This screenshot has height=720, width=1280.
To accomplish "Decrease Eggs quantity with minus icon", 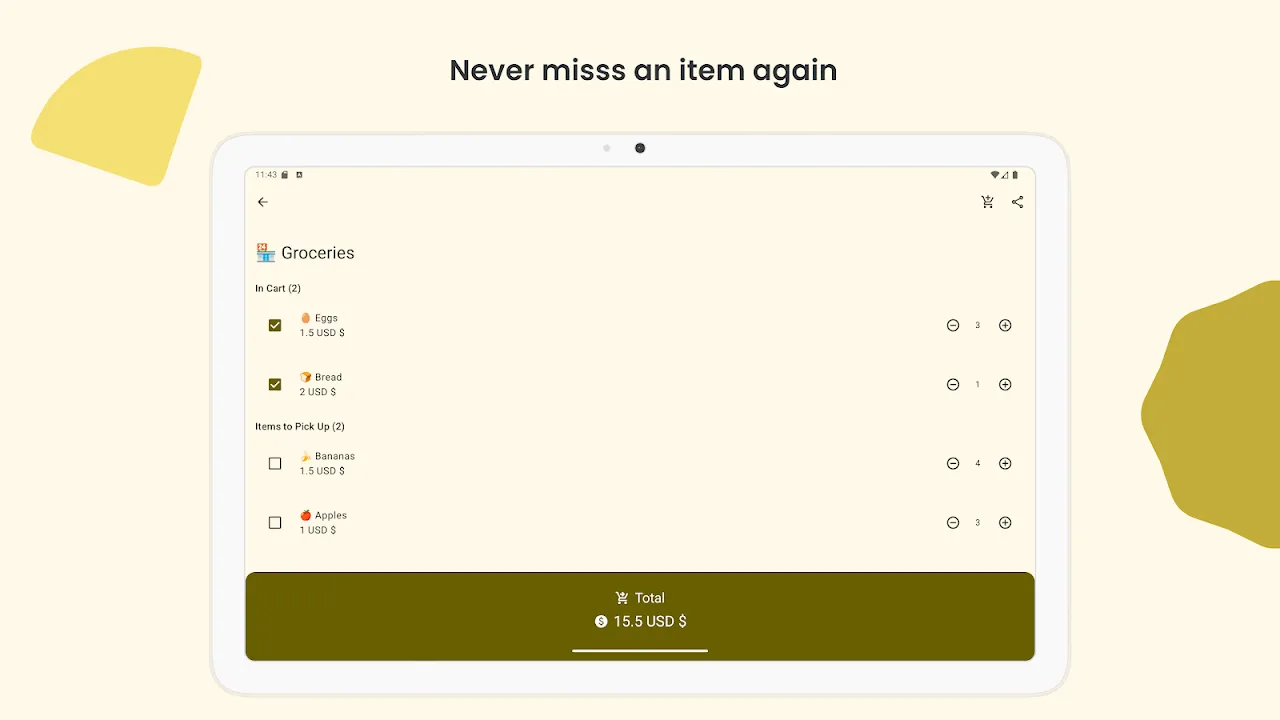I will pyautogui.click(x=953, y=325).
